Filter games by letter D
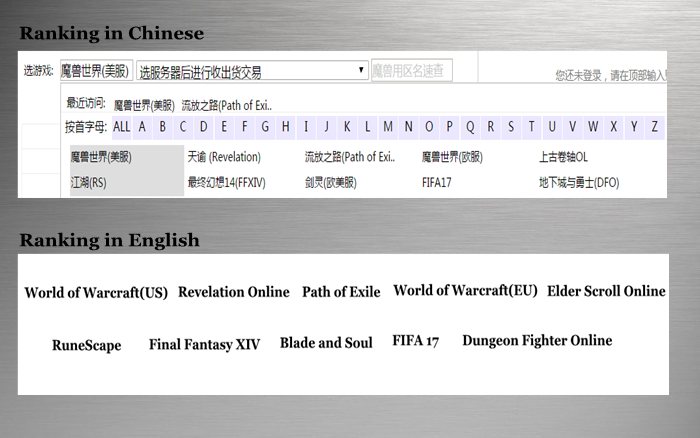 (204, 127)
